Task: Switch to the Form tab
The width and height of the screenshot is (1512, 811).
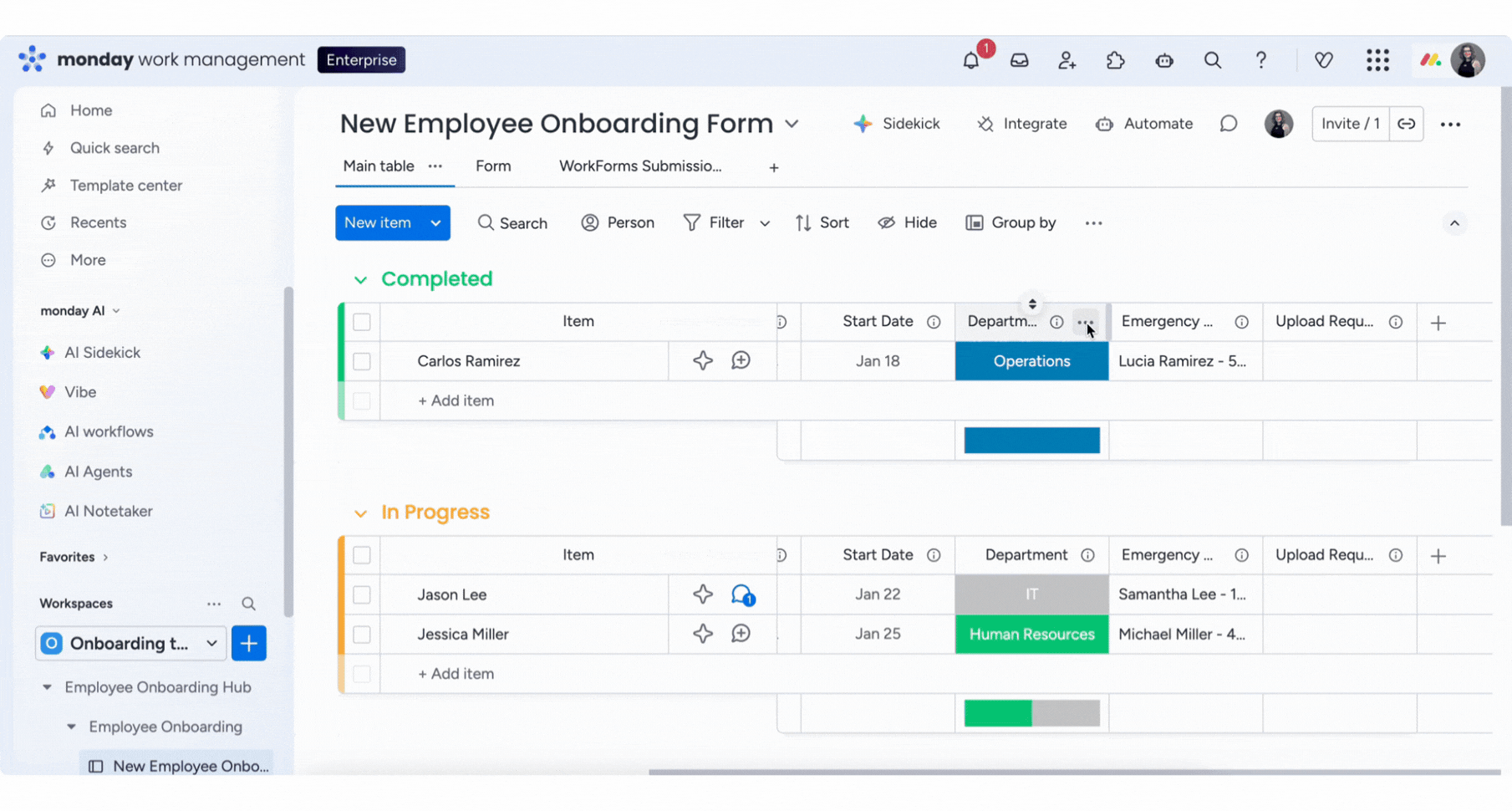Action: 493,166
